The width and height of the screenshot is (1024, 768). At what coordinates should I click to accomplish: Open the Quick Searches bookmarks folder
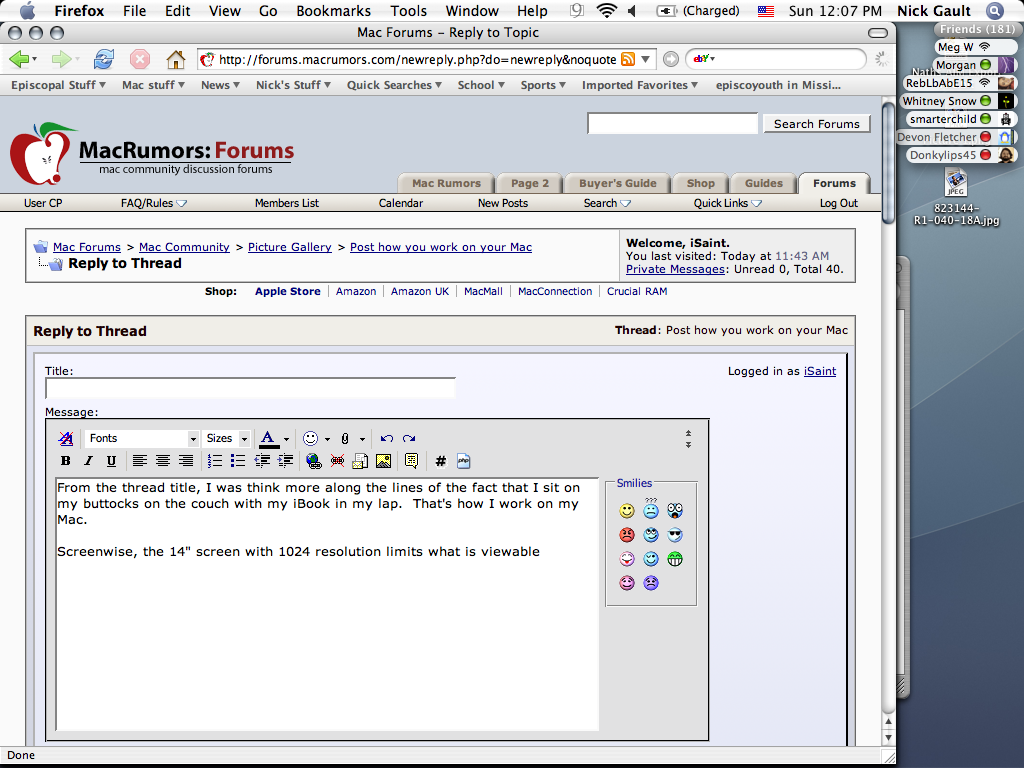point(394,85)
